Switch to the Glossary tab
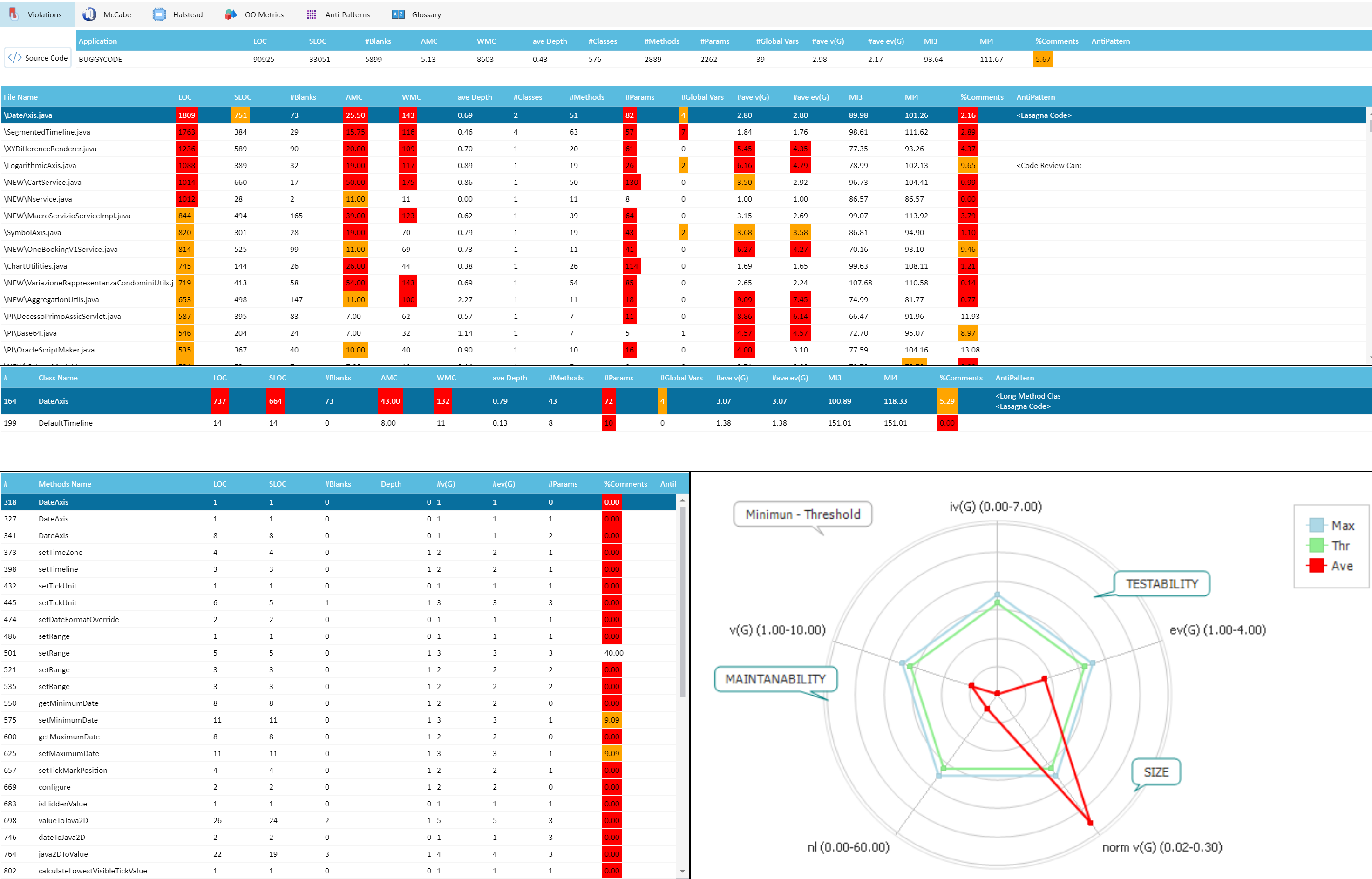 click(426, 14)
